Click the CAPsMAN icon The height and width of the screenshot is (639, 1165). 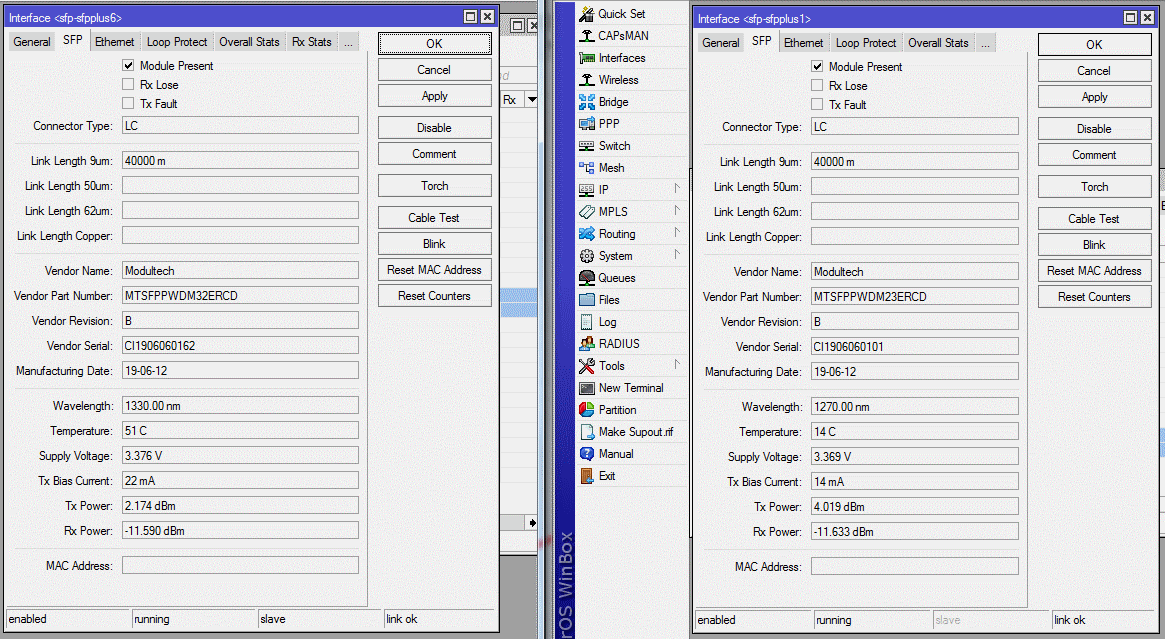(x=587, y=36)
